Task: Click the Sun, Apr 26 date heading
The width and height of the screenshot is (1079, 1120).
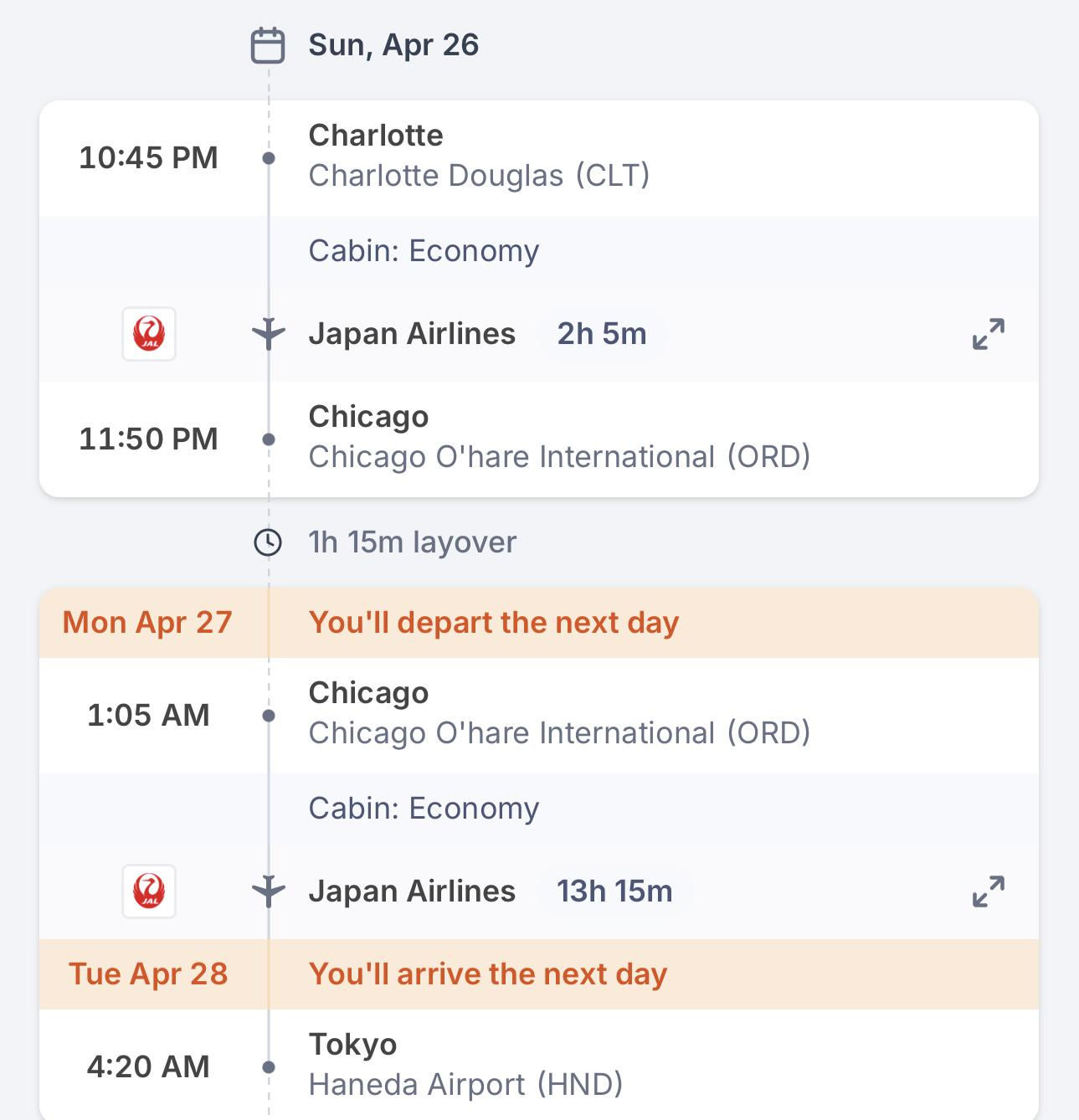Action: point(393,45)
